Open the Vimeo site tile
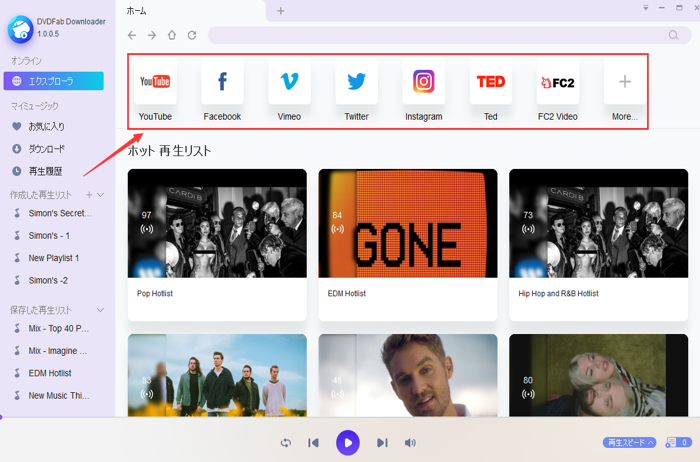The image size is (700, 462). (289, 82)
